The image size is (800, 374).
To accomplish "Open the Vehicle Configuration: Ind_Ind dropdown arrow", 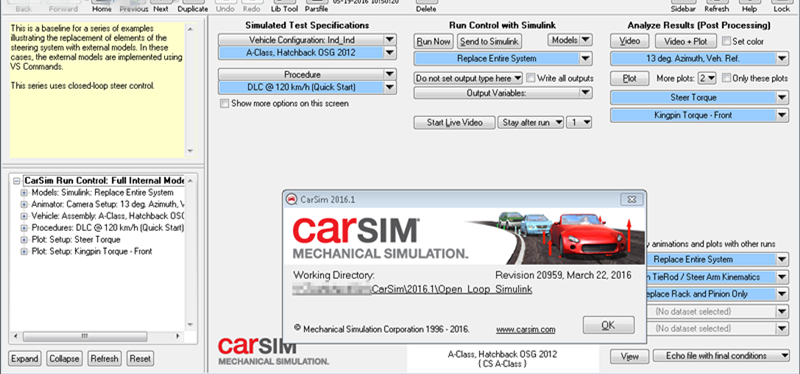I will click(x=390, y=40).
